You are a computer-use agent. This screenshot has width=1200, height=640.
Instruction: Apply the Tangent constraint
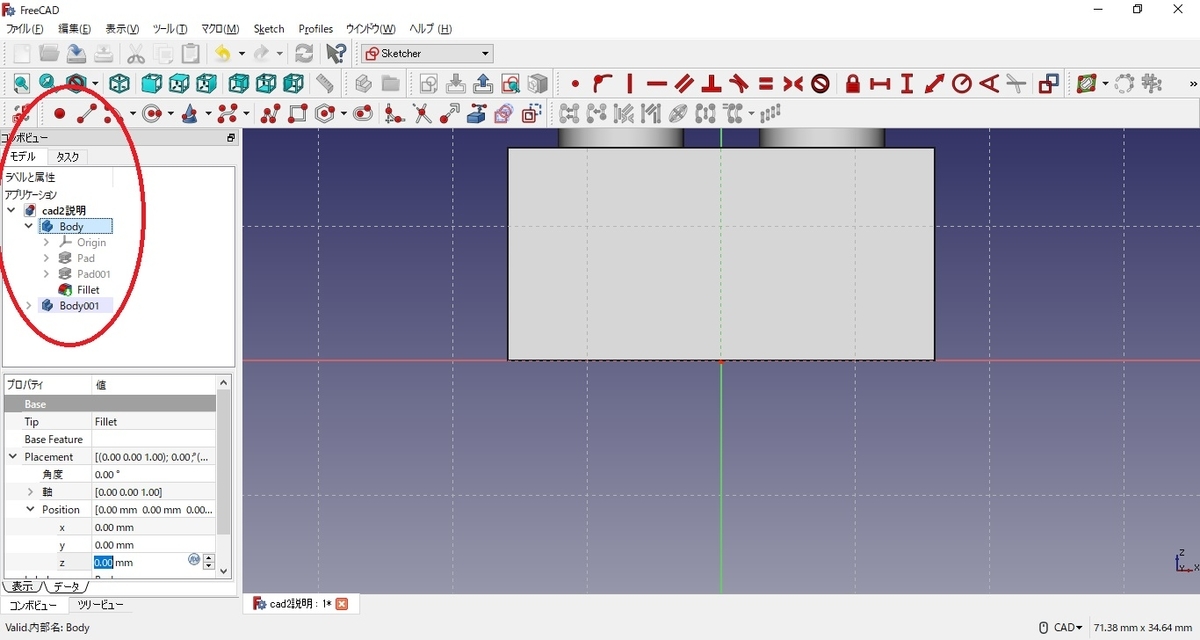[739, 83]
